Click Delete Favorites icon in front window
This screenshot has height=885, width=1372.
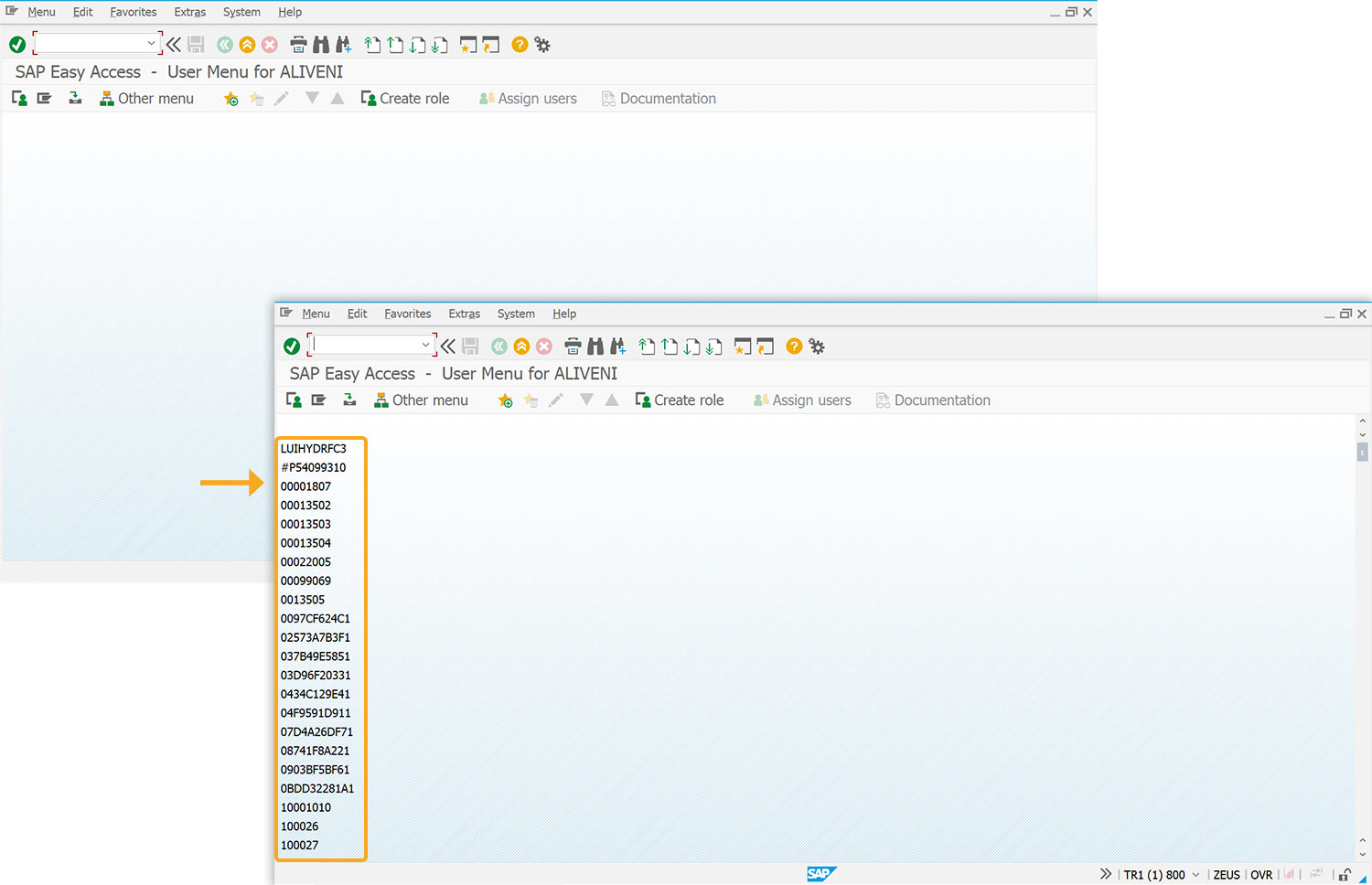[531, 400]
